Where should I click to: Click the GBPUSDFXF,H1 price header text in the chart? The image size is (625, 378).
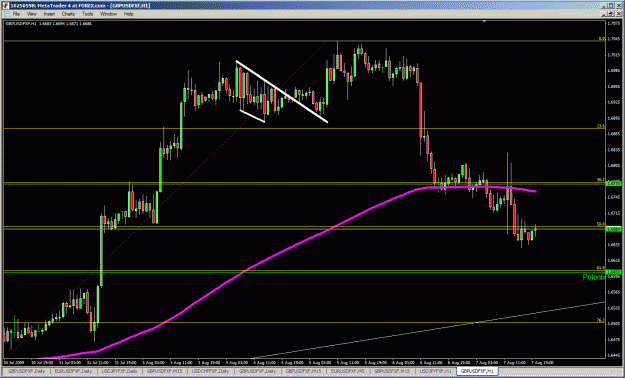pyautogui.click(x=48, y=24)
